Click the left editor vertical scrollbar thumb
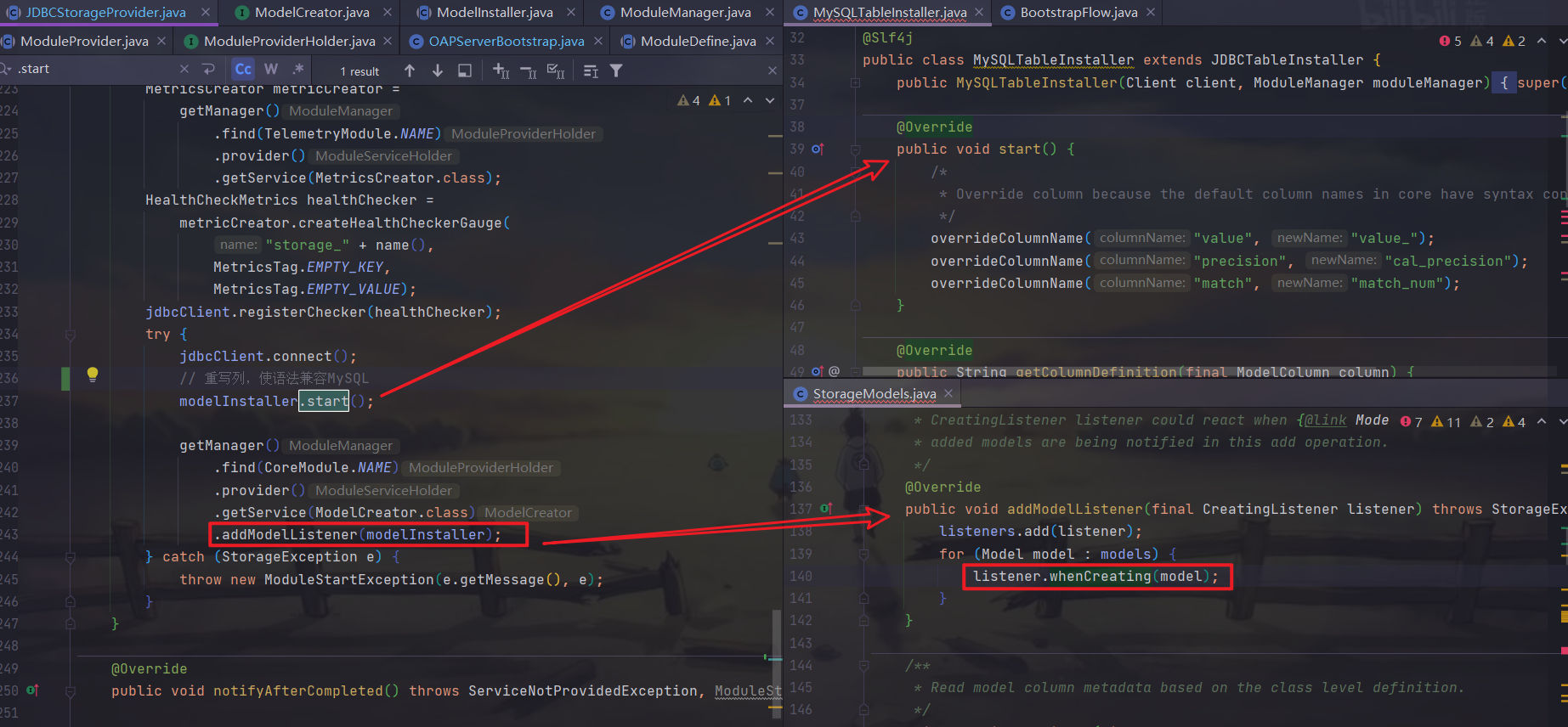1568x727 pixels. point(776,662)
